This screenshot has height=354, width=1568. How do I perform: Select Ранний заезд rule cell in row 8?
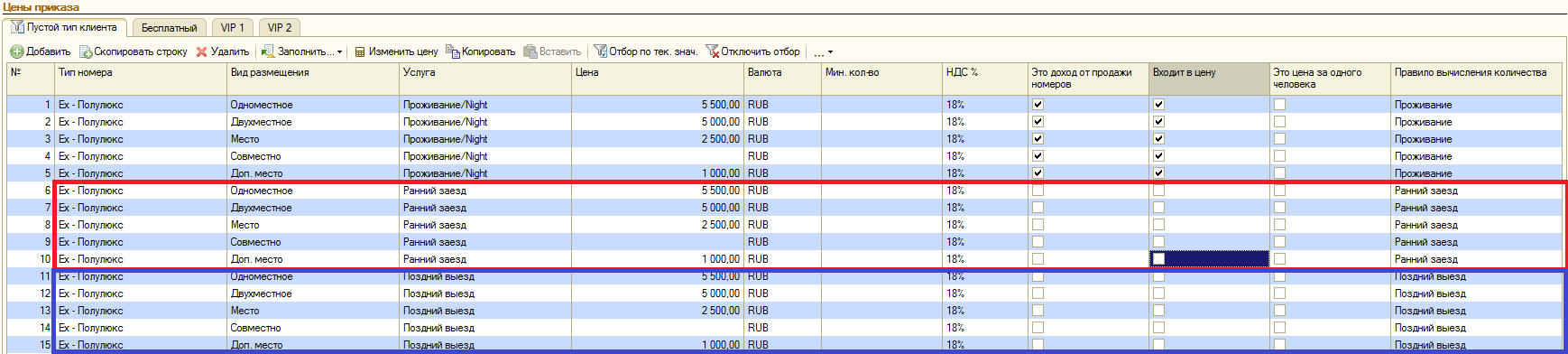[x=1476, y=225]
